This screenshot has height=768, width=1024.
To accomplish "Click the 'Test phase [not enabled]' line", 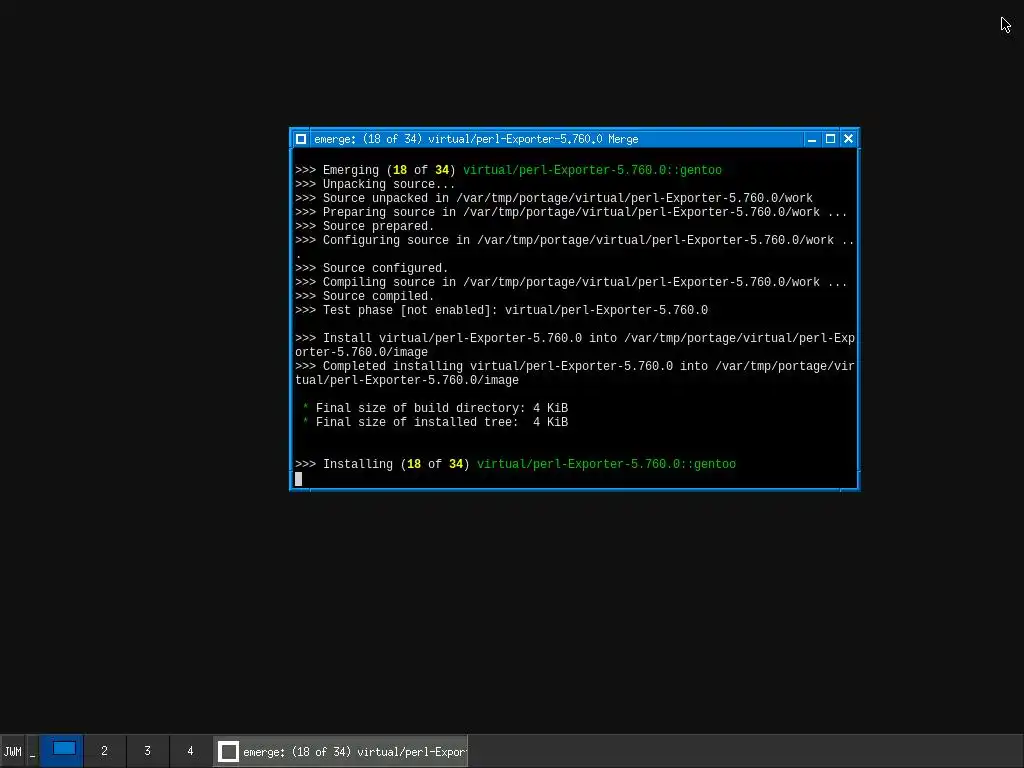I will point(502,310).
